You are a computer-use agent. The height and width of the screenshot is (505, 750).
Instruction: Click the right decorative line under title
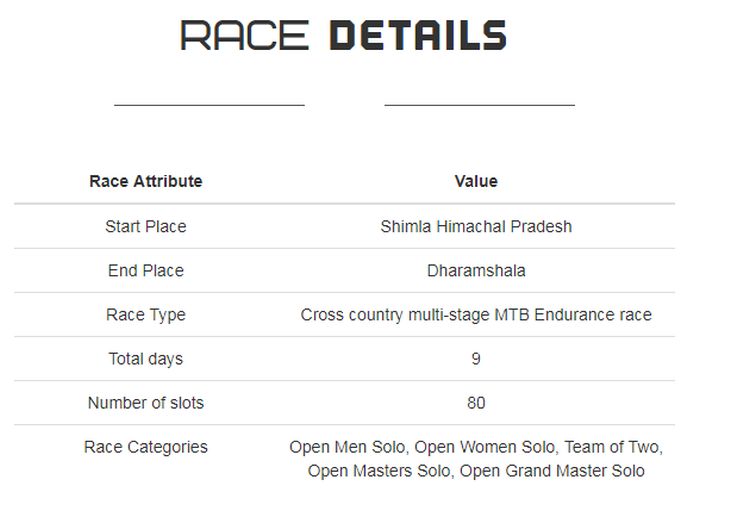tap(480, 104)
